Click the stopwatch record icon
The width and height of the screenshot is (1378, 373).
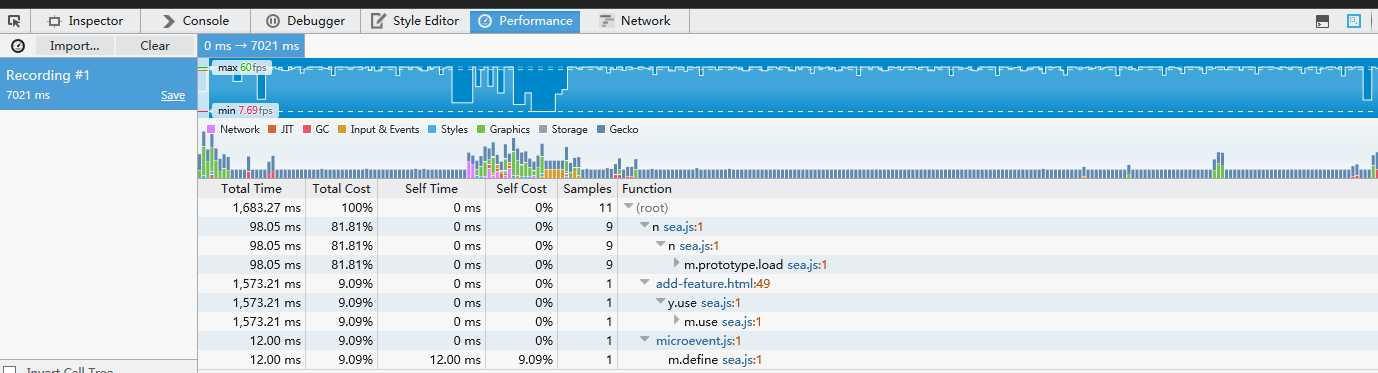click(17, 46)
